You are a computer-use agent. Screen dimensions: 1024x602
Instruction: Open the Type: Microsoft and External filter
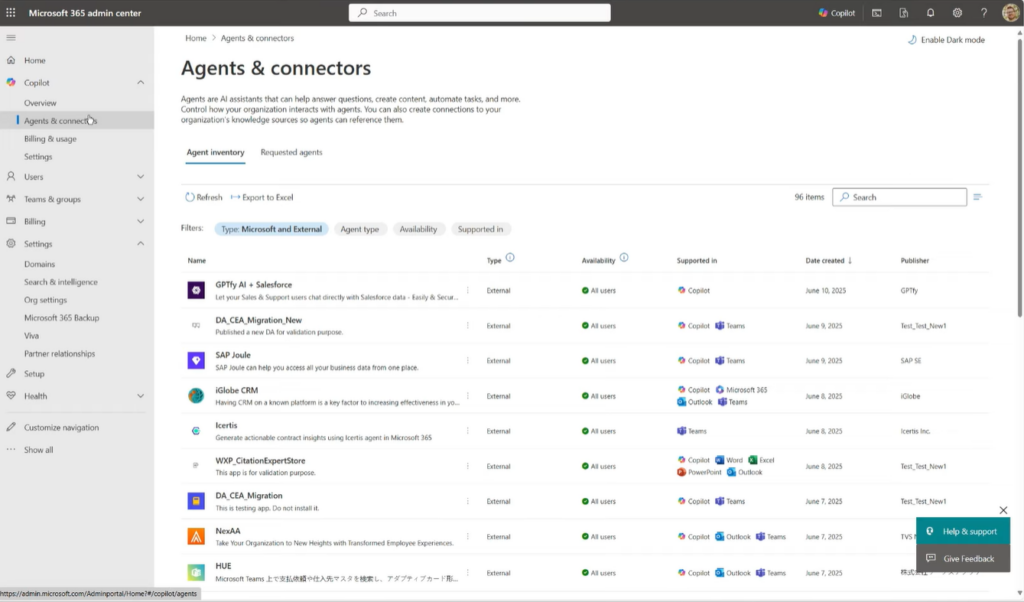pyautogui.click(x=271, y=229)
